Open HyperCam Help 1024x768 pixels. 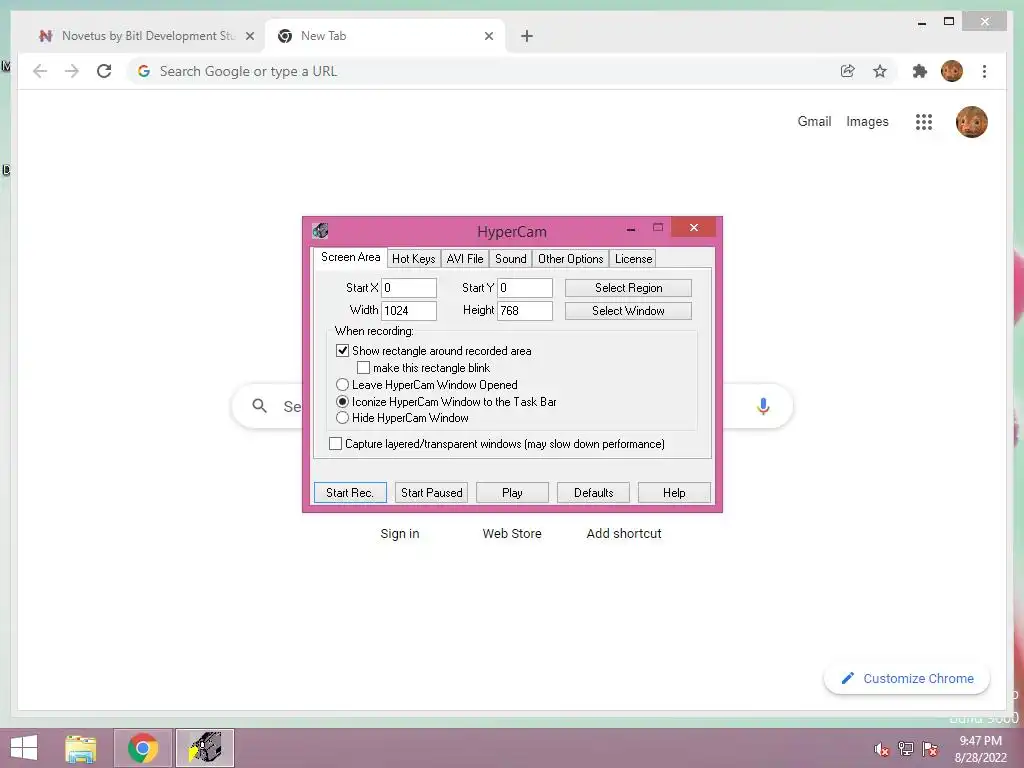pos(674,492)
